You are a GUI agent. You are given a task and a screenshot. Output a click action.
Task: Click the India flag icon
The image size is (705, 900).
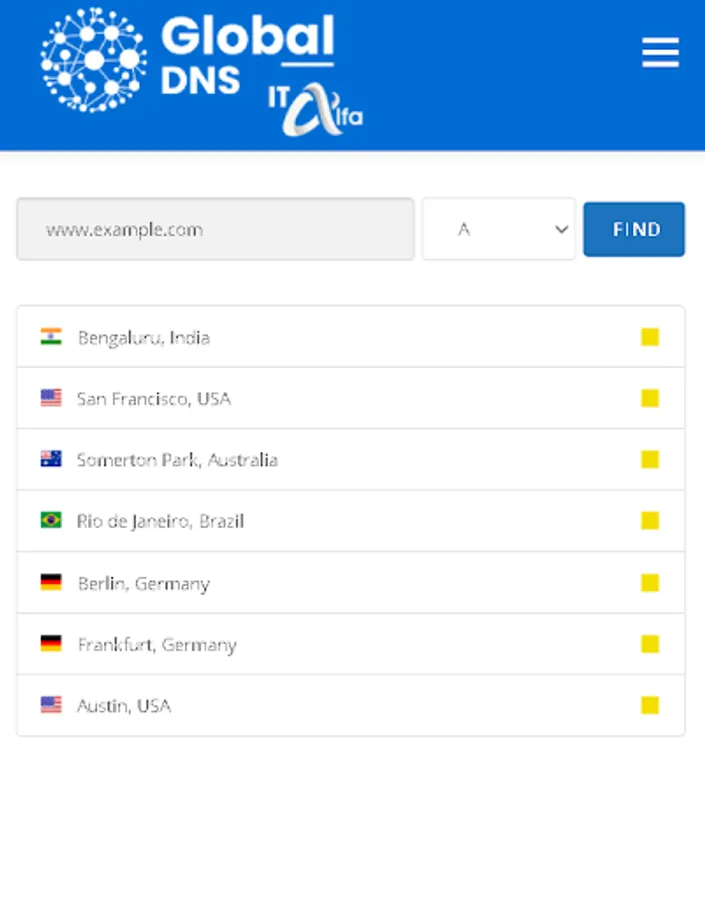[51, 336]
